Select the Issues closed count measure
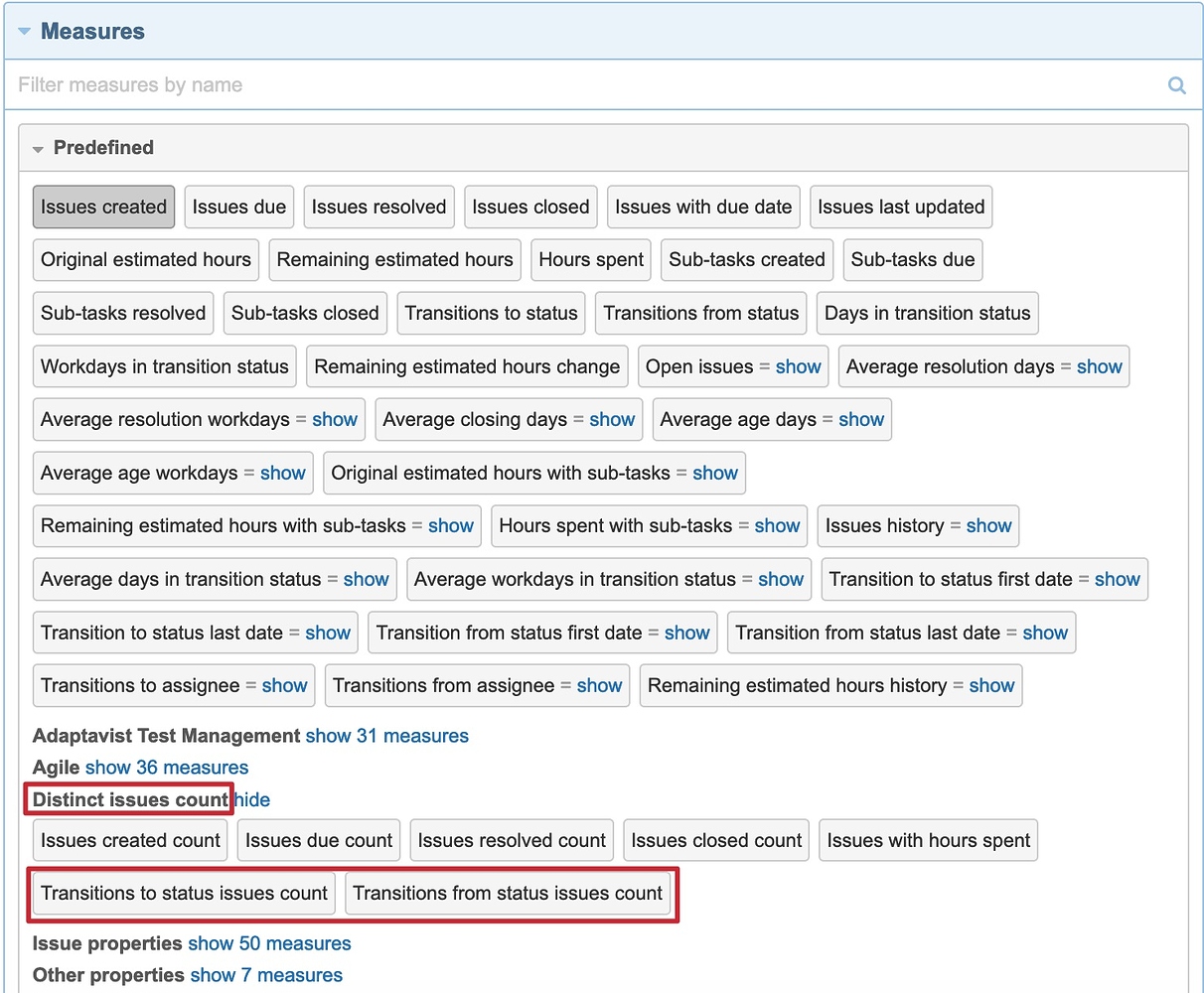Viewport: 1204px width, 993px height. tap(715, 840)
